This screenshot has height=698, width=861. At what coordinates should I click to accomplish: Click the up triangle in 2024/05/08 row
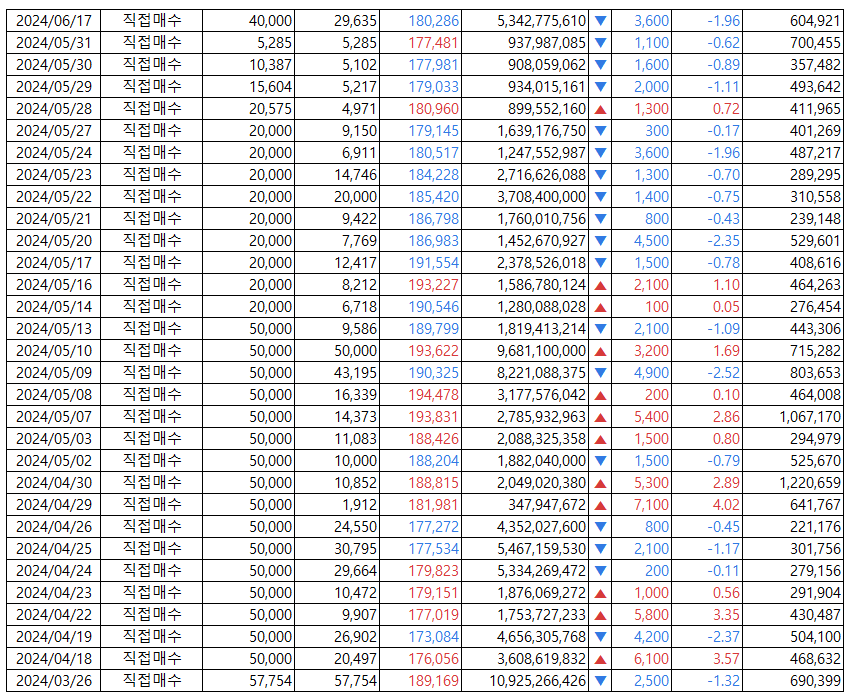coord(600,395)
